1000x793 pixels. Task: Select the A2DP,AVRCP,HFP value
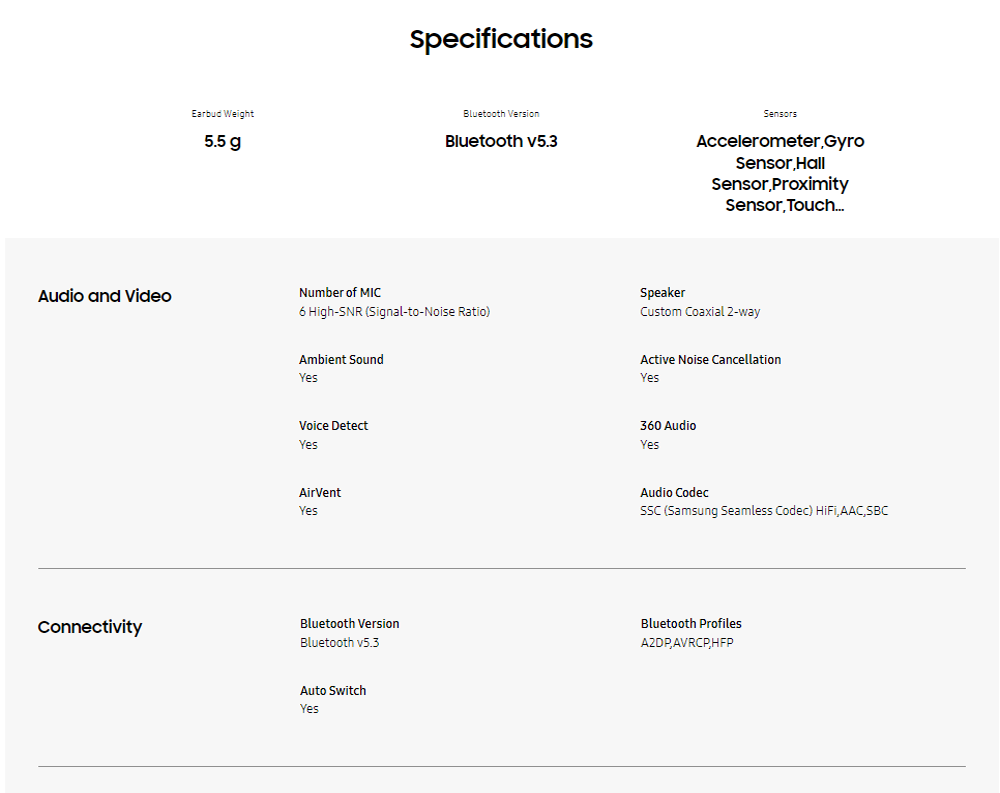pos(687,642)
